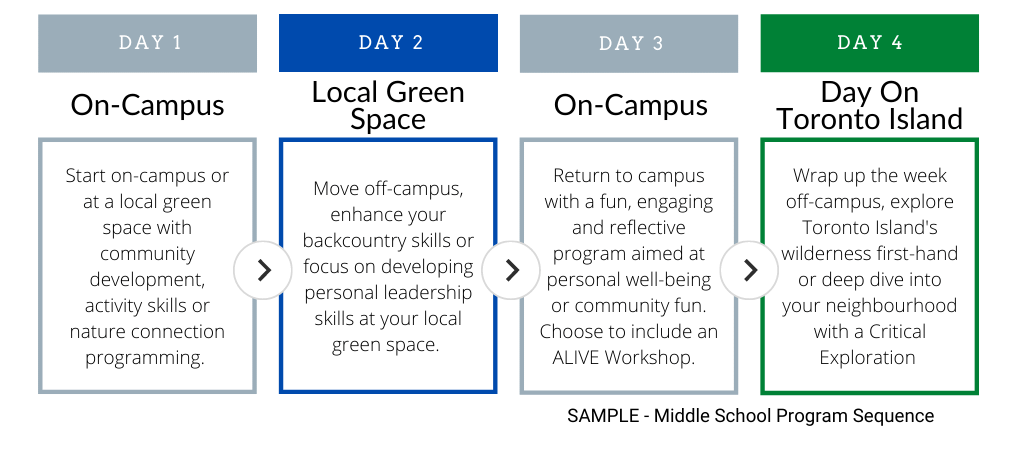The width and height of the screenshot is (1024, 450).
Task: Click the chevron arrow between Day 2 and Day 3
Action: tap(511, 270)
